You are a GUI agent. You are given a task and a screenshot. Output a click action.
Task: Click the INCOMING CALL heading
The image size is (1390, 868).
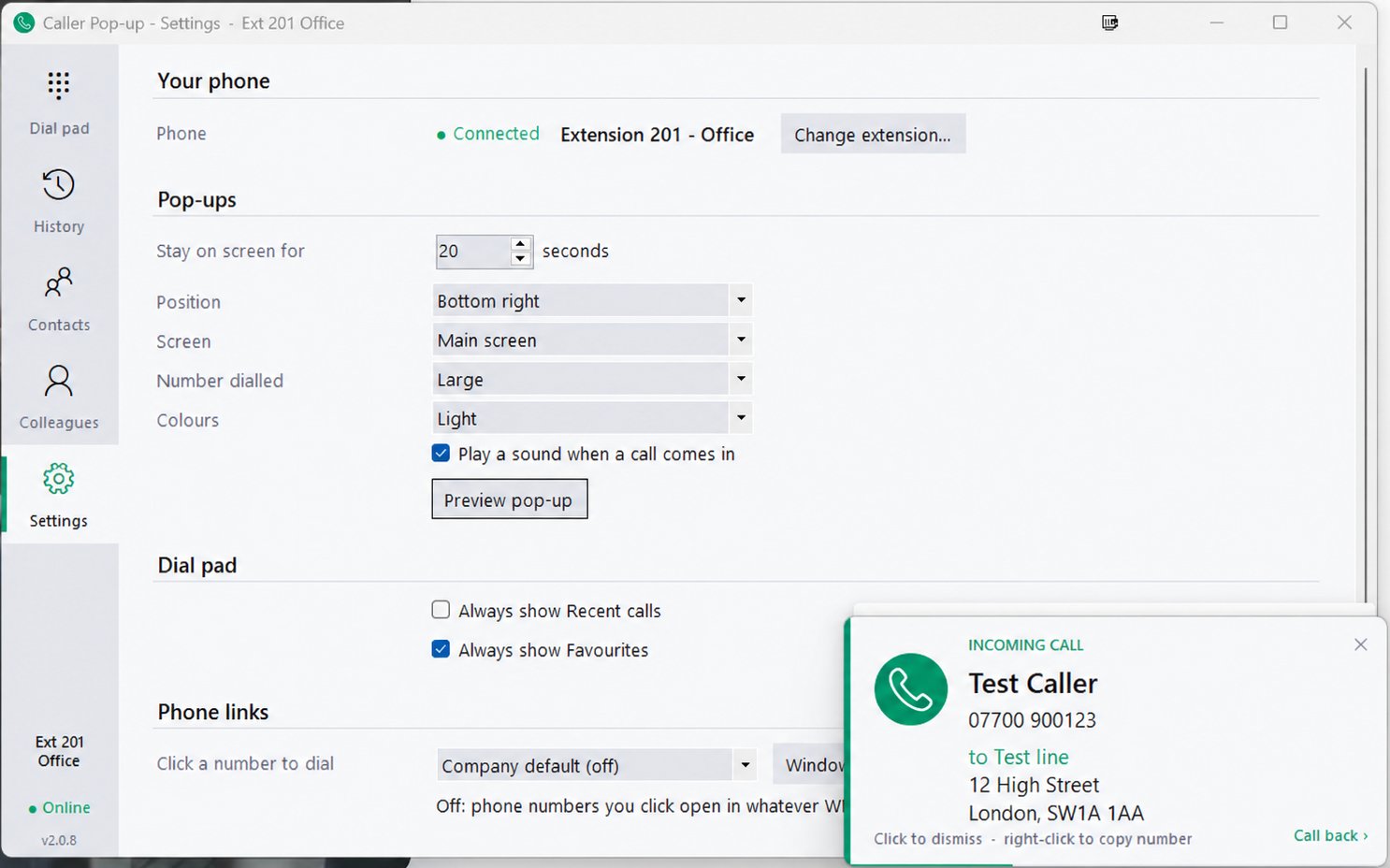1025,645
